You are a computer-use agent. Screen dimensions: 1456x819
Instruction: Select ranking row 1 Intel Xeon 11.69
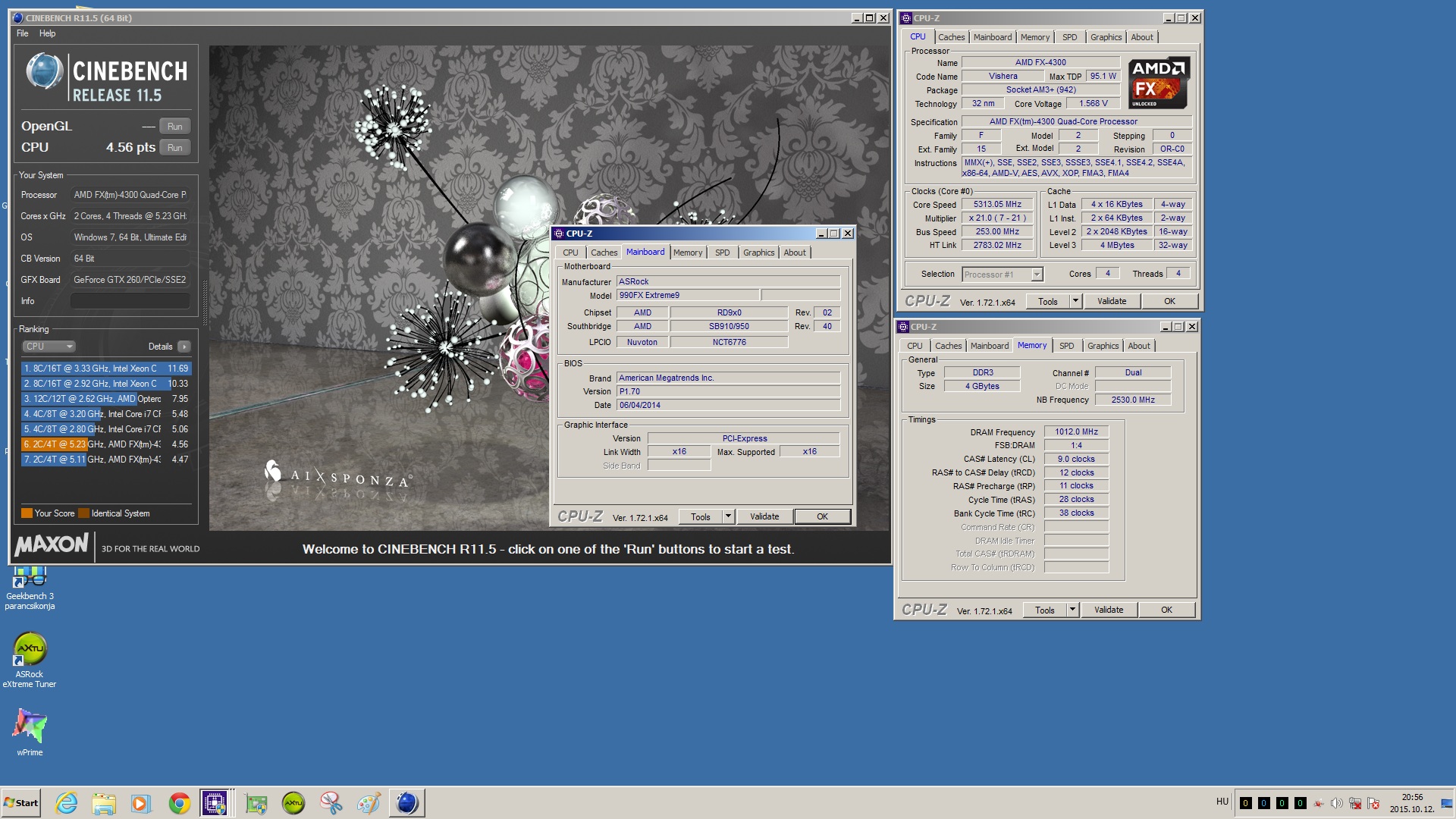click(106, 369)
